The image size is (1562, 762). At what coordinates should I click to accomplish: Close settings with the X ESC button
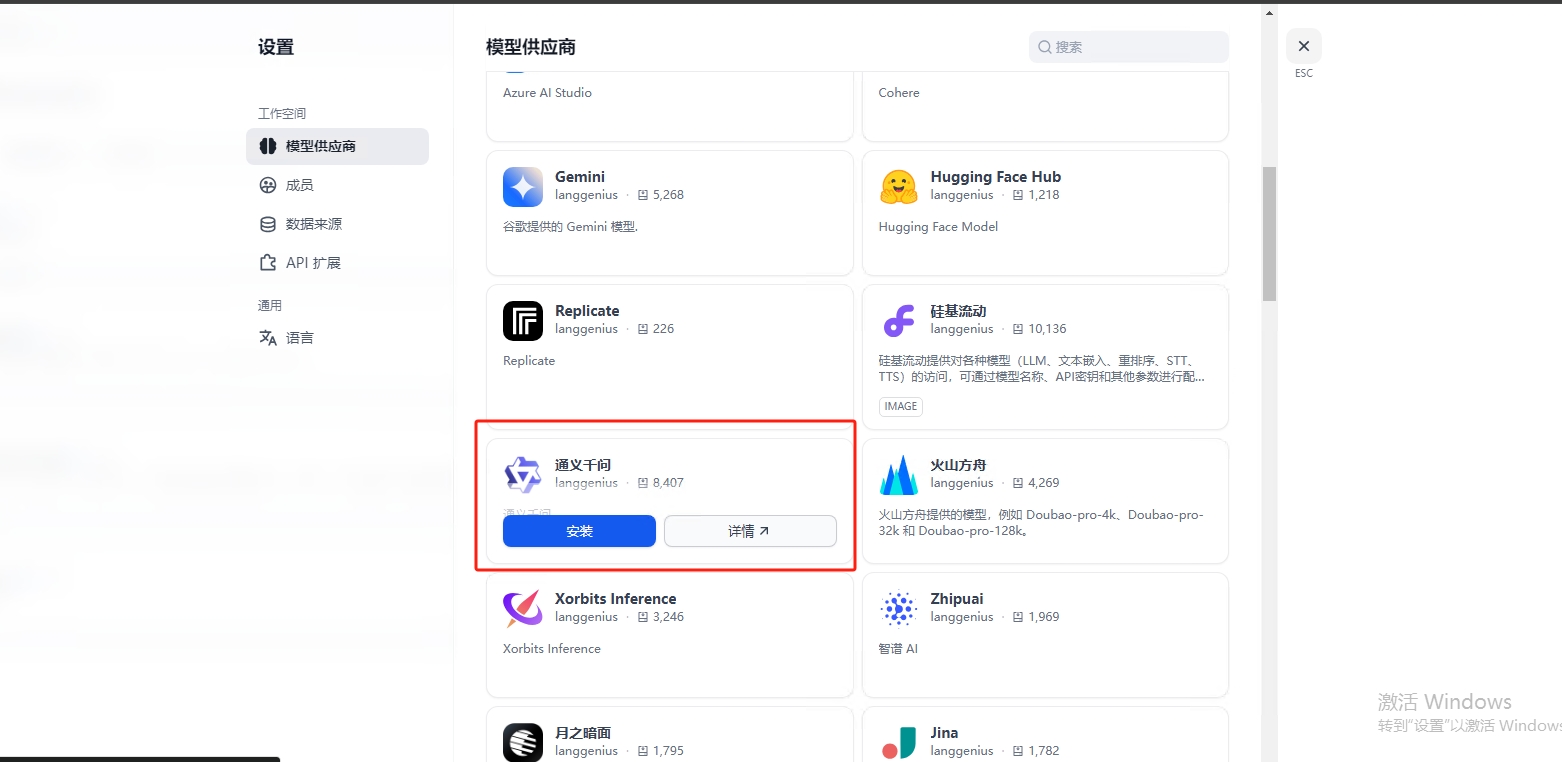(x=1303, y=46)
